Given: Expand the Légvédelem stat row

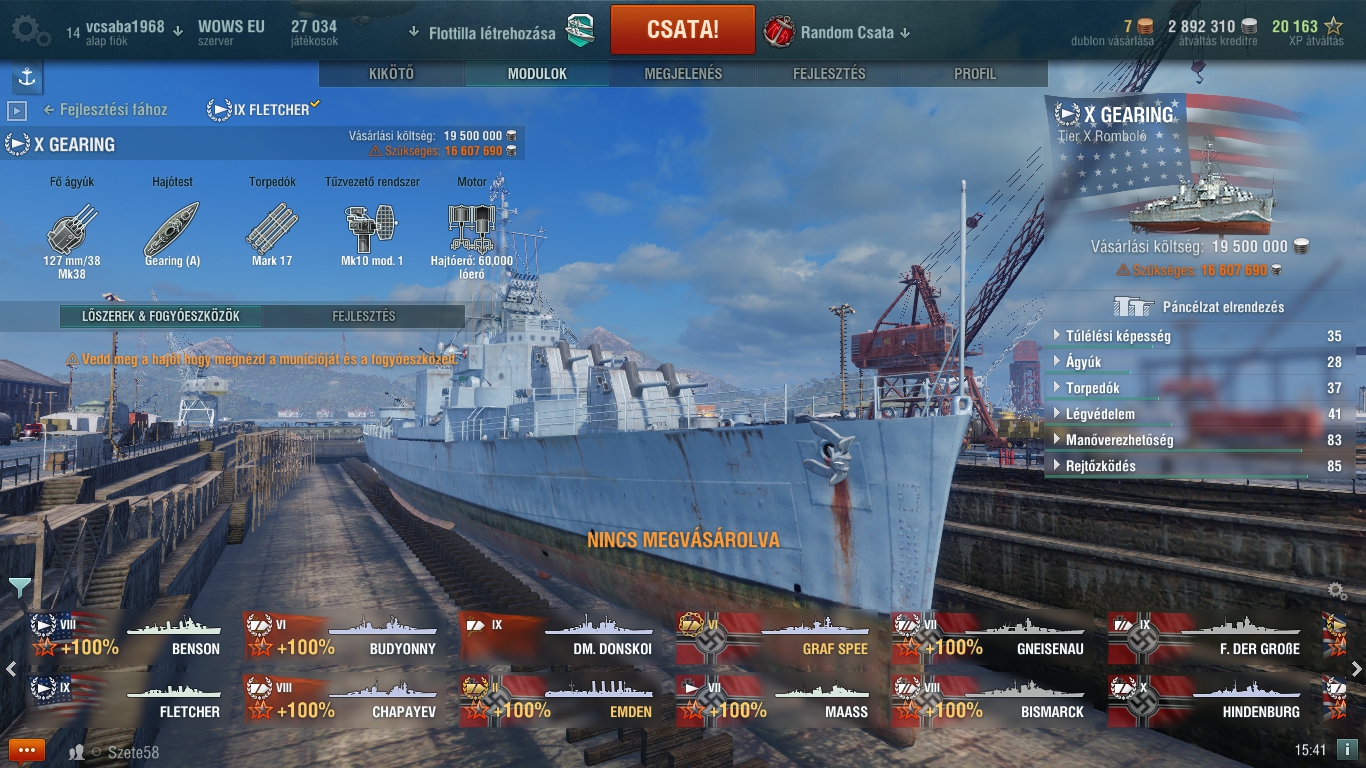Looking at the screenshot, I should tap(1196, 414).
